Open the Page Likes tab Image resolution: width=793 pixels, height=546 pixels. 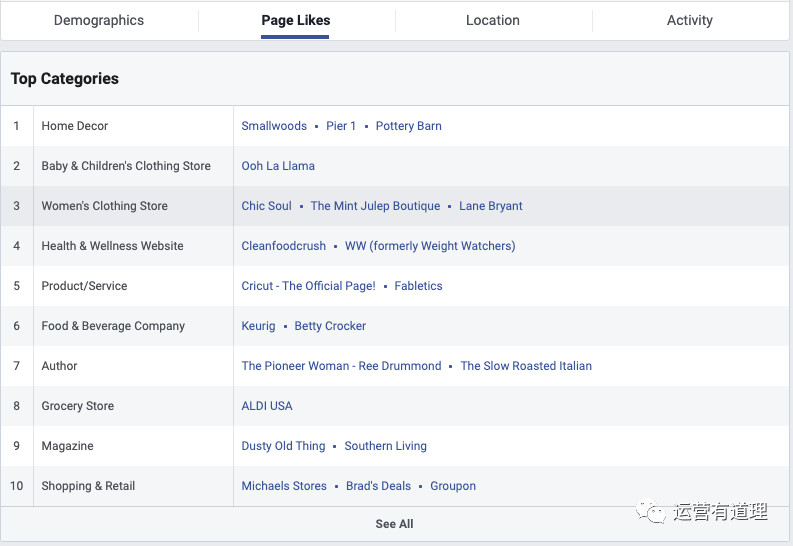pos(295,20)
